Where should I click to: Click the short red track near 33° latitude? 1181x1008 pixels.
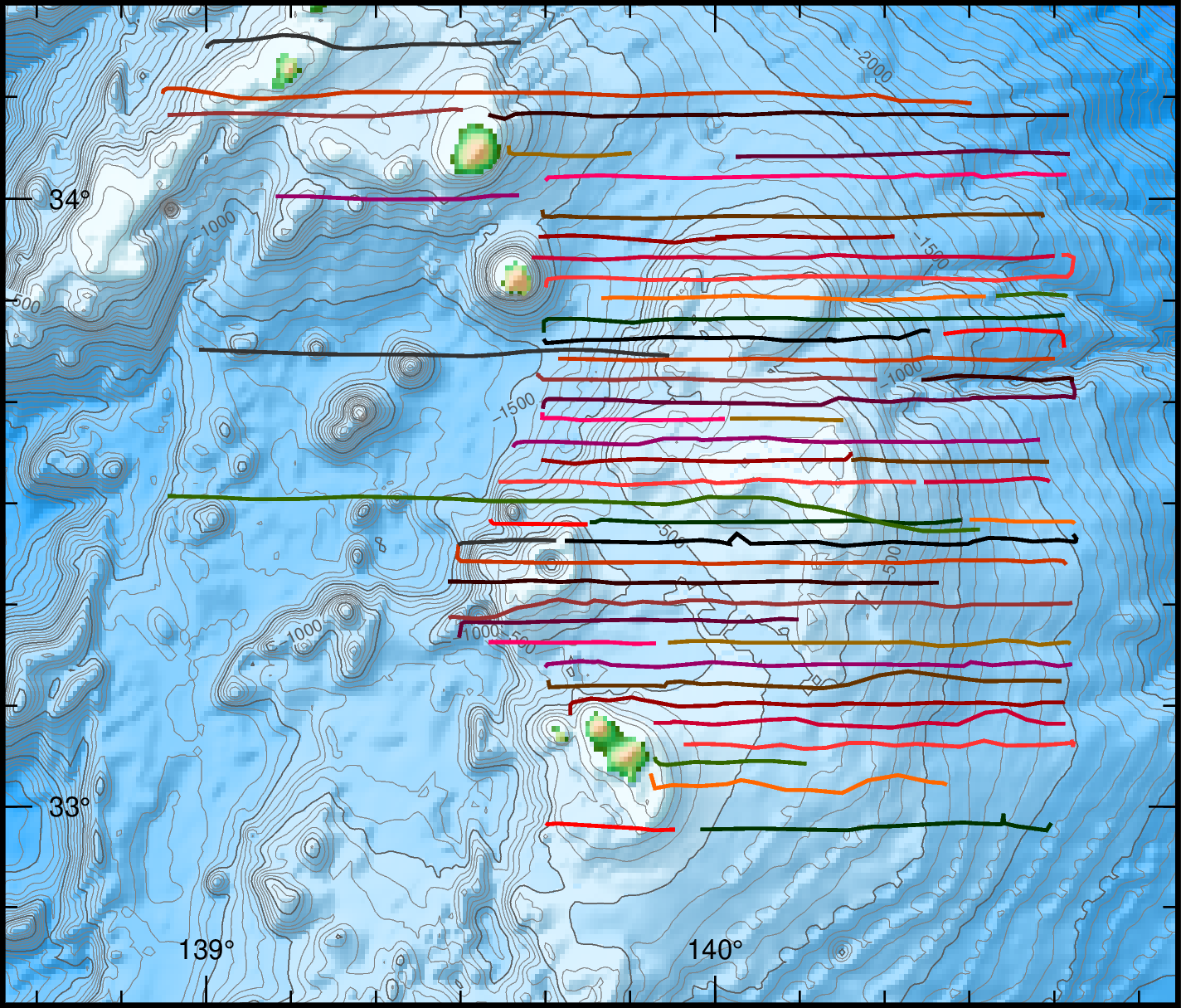610,826
